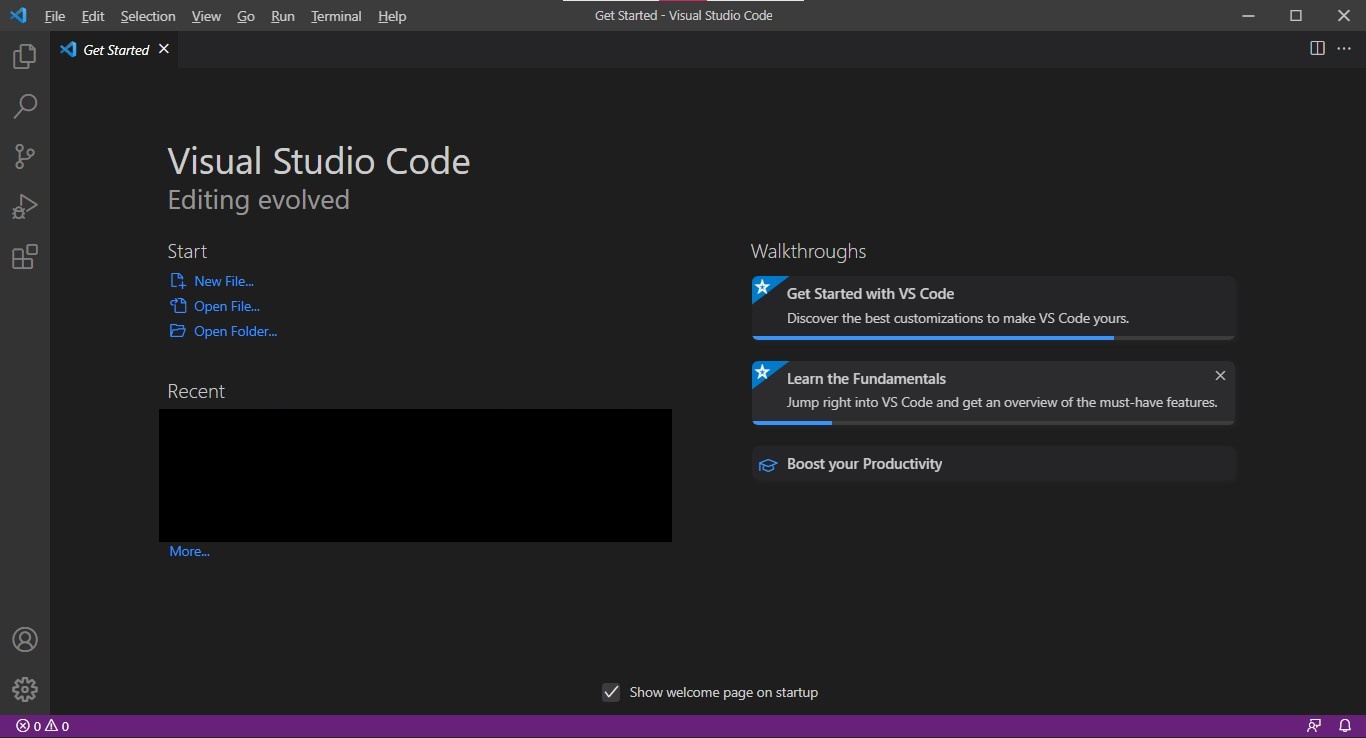Dismiss the Learn the Fundamentals walkthrough

tap(1220, 376)
